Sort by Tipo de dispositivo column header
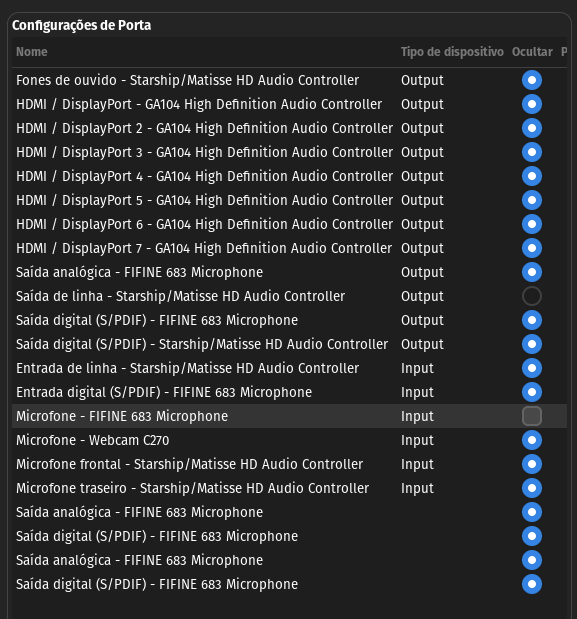Image resolution: width=577 pixels, height=619 pixels. (452, 52)
